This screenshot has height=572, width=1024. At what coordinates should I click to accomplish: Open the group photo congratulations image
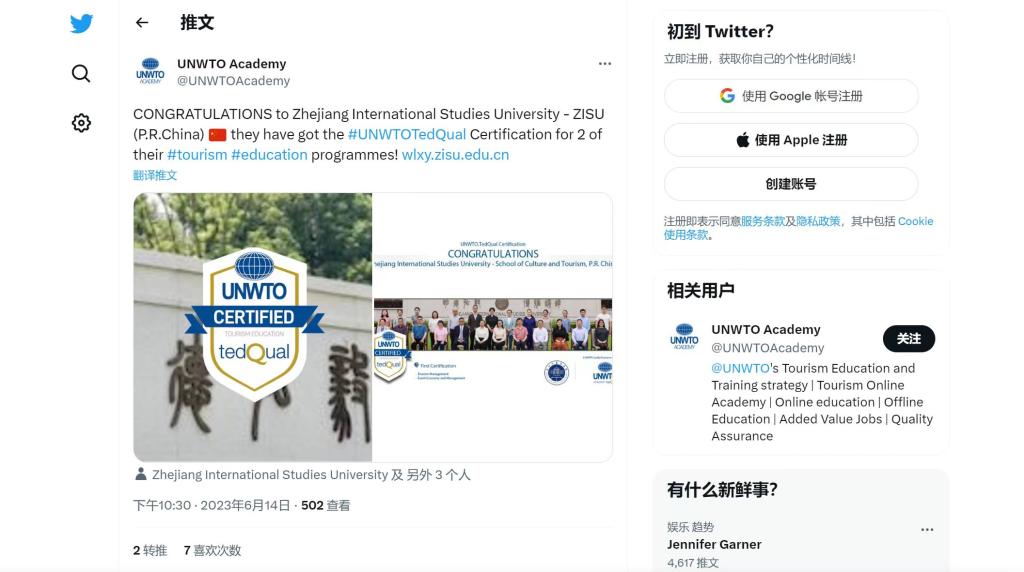tap(492, 327)
